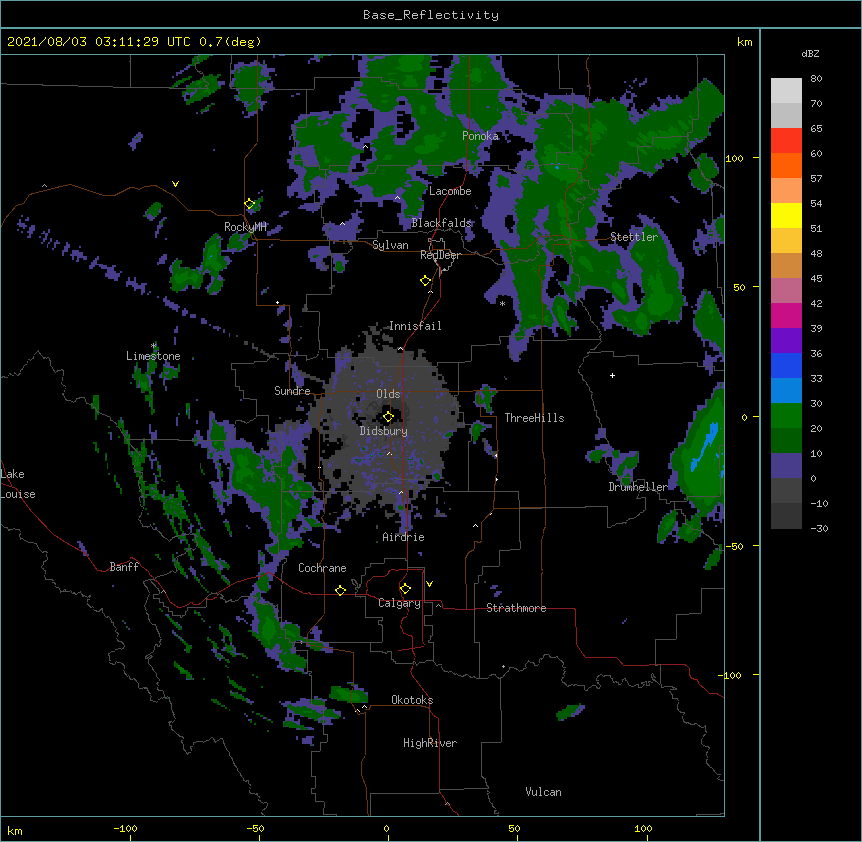This screenshot has width=862, height=842.
Task: Click the yellow V marker in northwest area
Action: coord(175,184)
